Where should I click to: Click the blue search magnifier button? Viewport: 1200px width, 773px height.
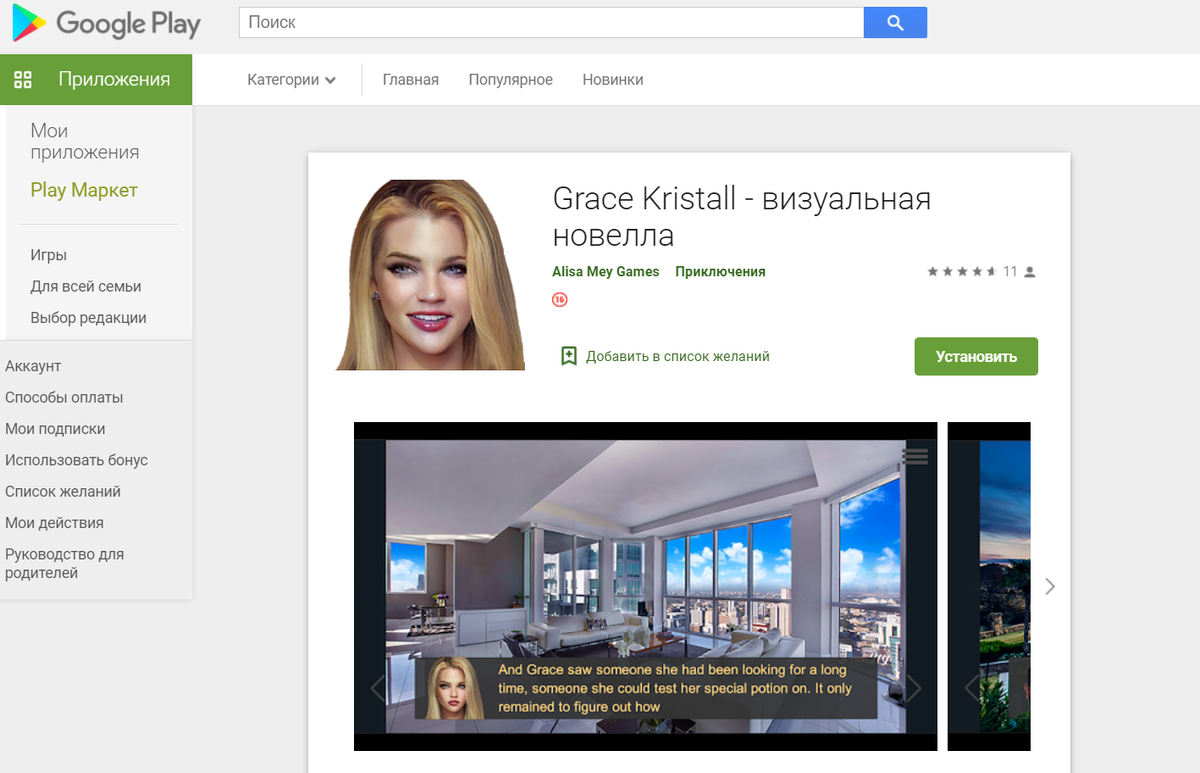[x=895, y=22]
